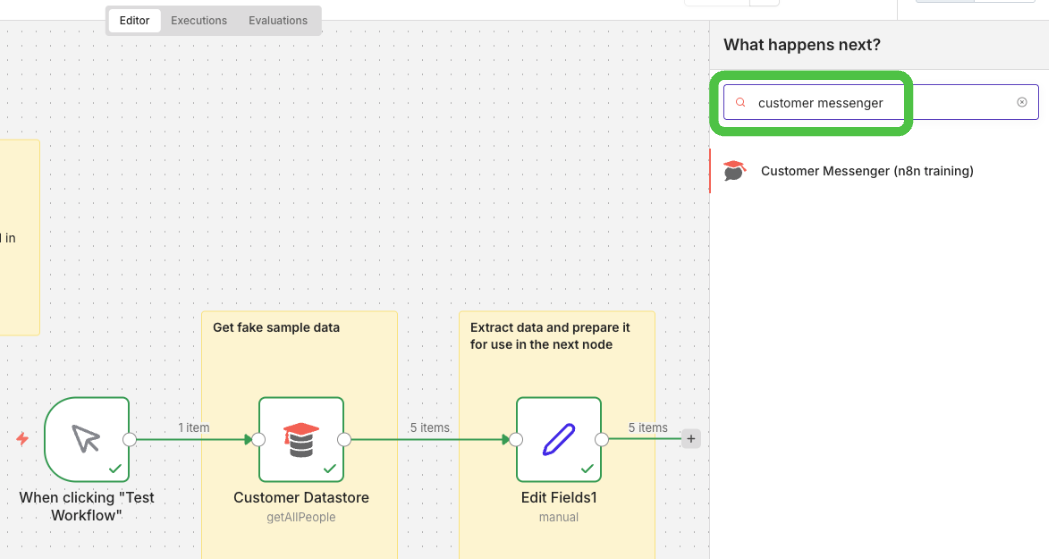
Task: Select the Customer Datastore node
Action: coord(301,439)
